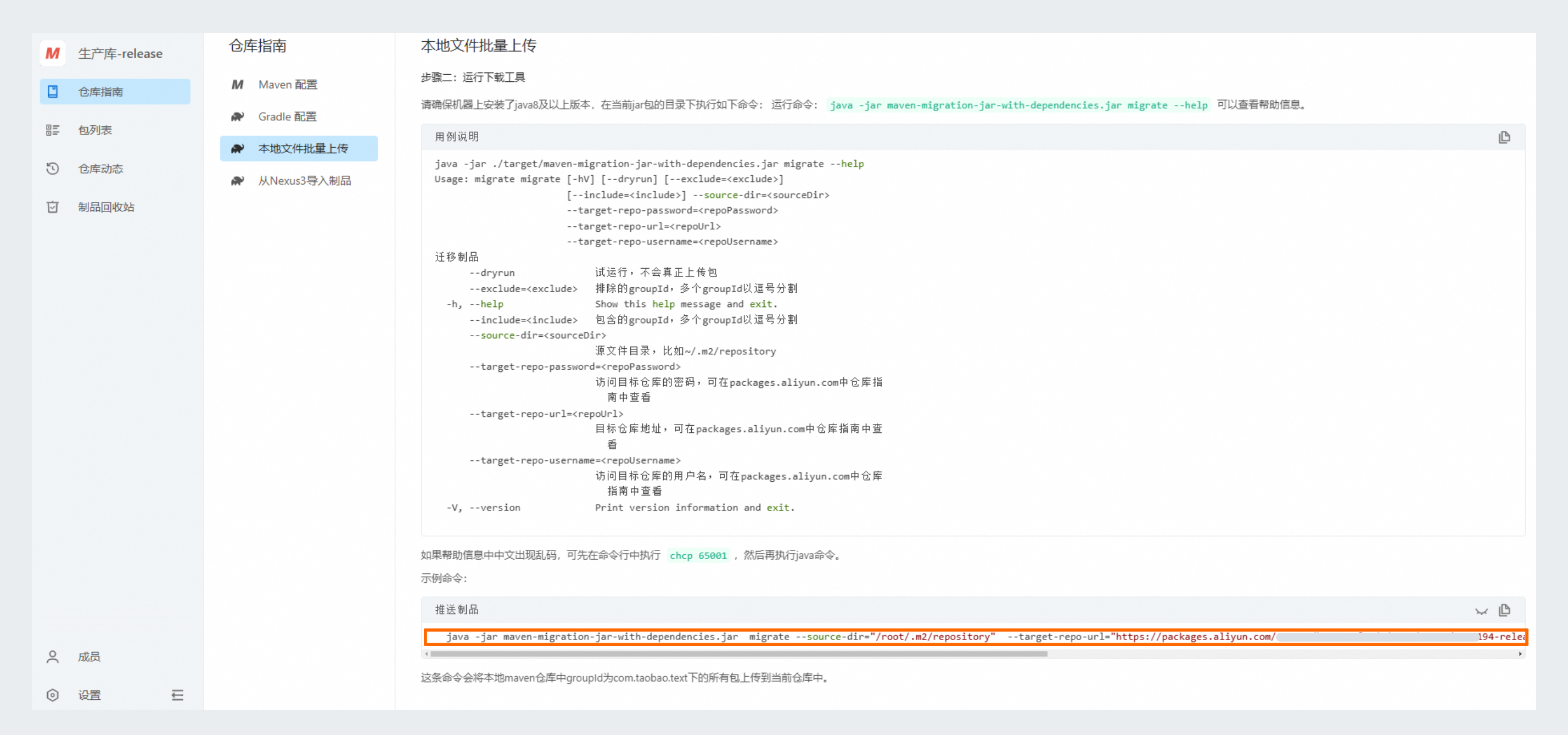This screenshot has width=1568, height=735.
Task: Click the 仓库指南 panel heading
Action: 258,46
